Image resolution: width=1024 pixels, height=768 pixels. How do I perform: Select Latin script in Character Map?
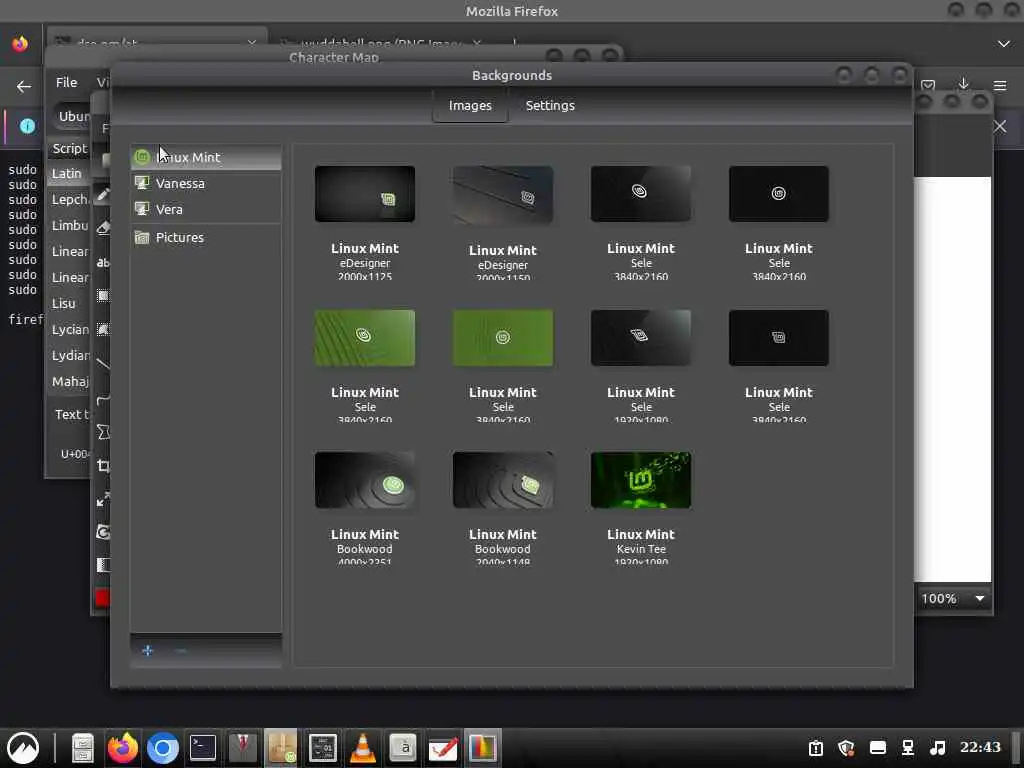tap(67, 174)
